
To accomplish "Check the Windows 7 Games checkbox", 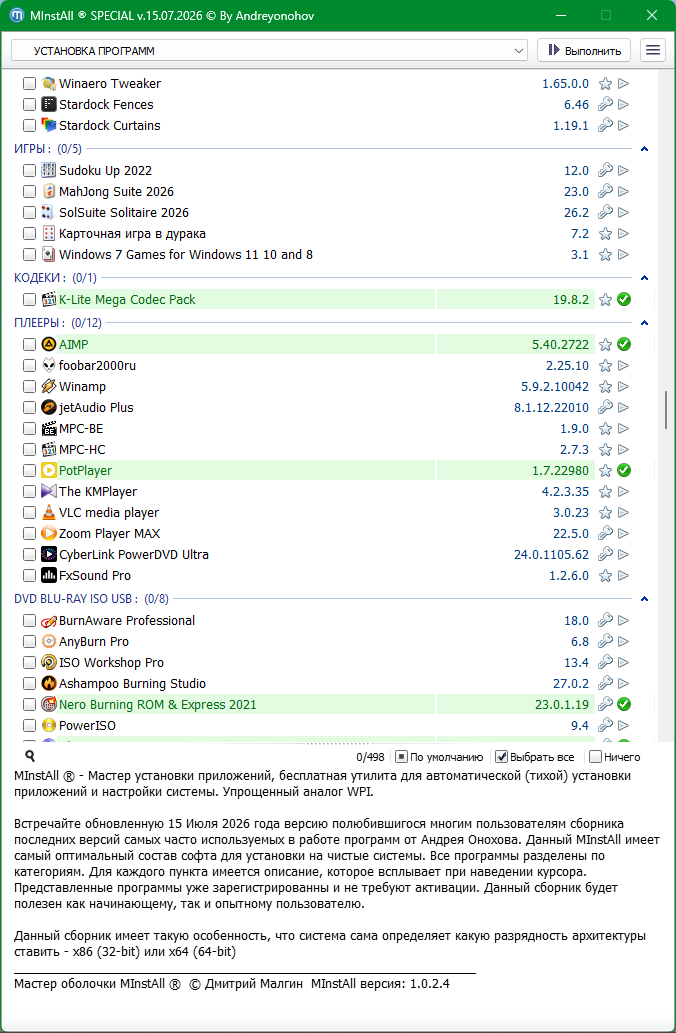I will click(29, 255).
